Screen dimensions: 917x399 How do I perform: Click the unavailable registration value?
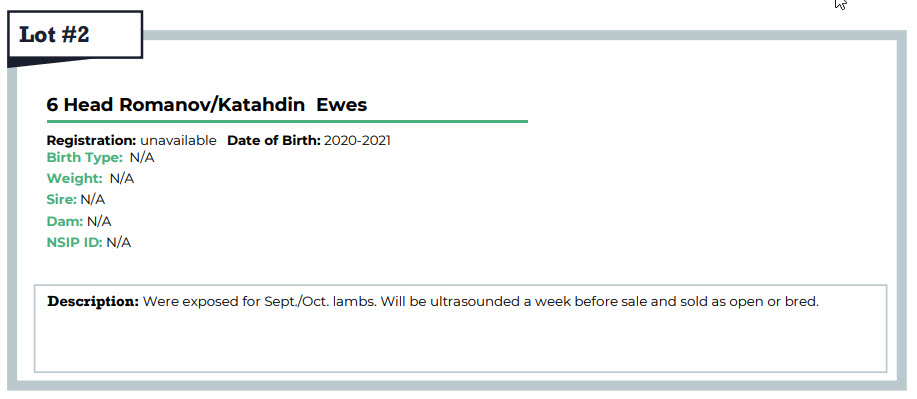(x=178, y=140)
